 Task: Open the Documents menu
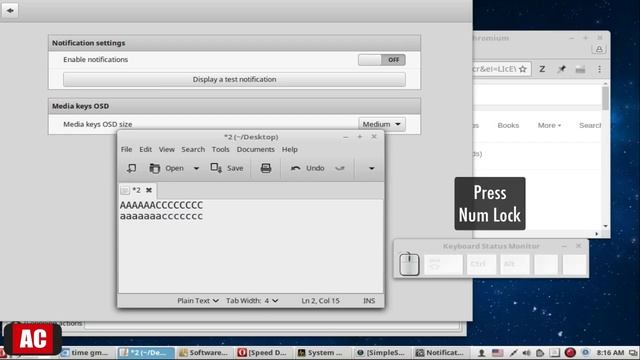pos(256,149)
